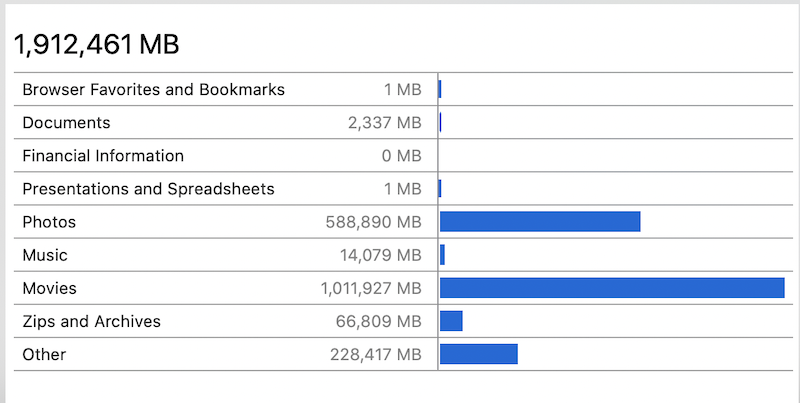This screenshot has height=403, width=800.
Task: Click the Movies usage bar
Action: point(612,288)
